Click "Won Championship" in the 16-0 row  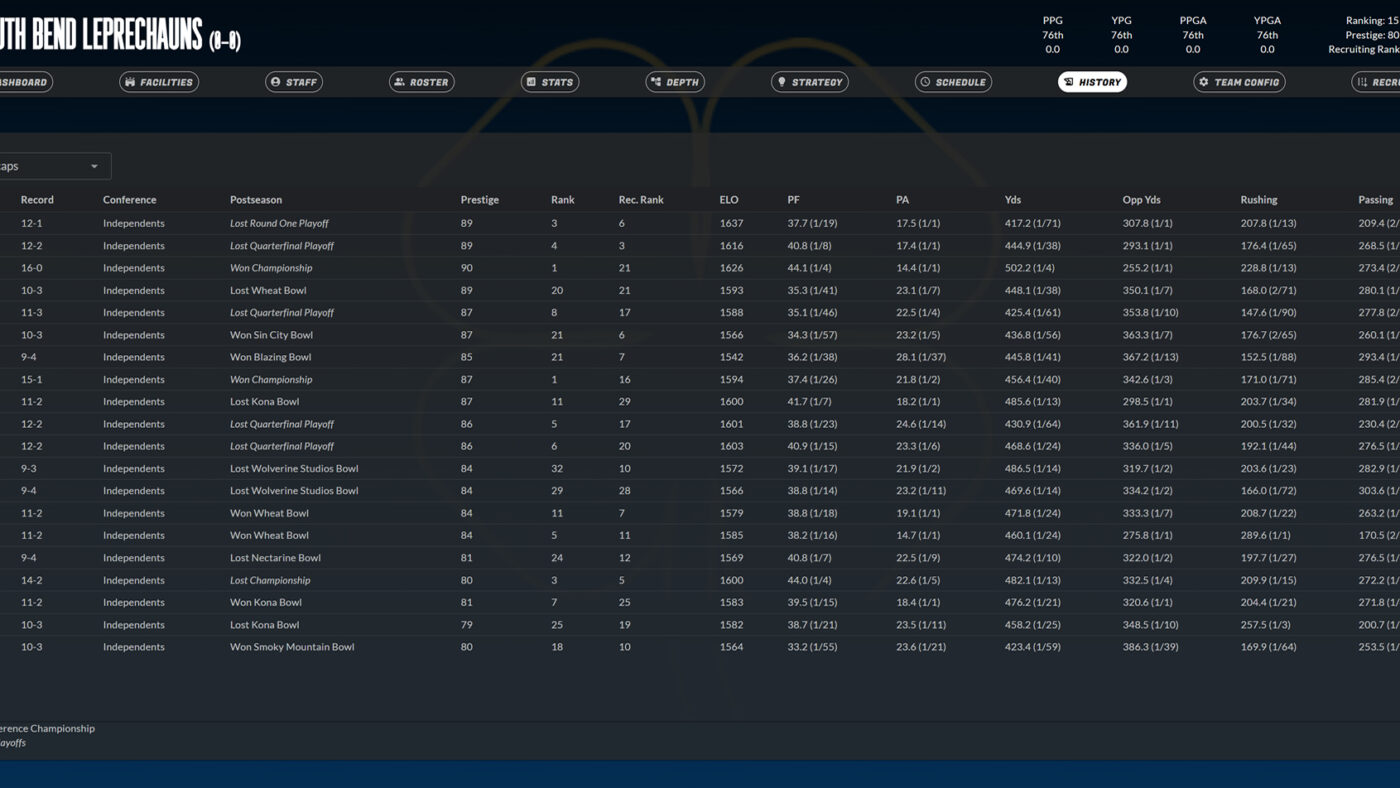271,268
